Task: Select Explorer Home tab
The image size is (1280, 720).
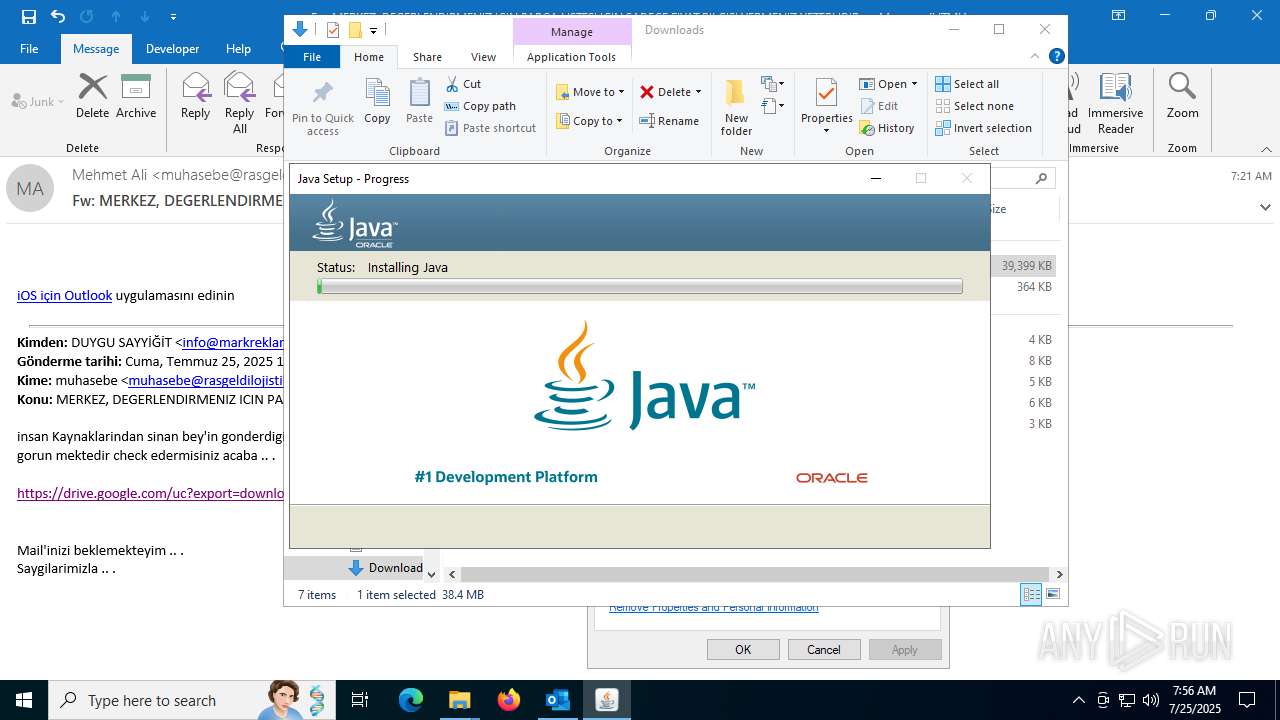Action: pos(368,57)
